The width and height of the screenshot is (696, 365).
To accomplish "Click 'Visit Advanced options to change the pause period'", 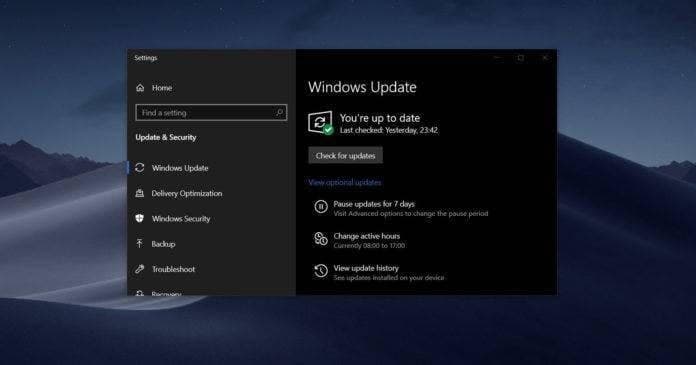I will (411, 214).
